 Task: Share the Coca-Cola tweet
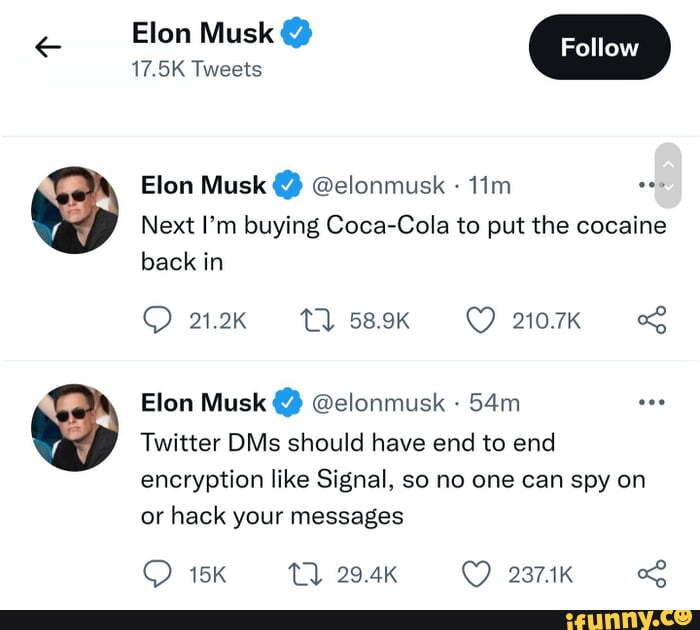652,320
